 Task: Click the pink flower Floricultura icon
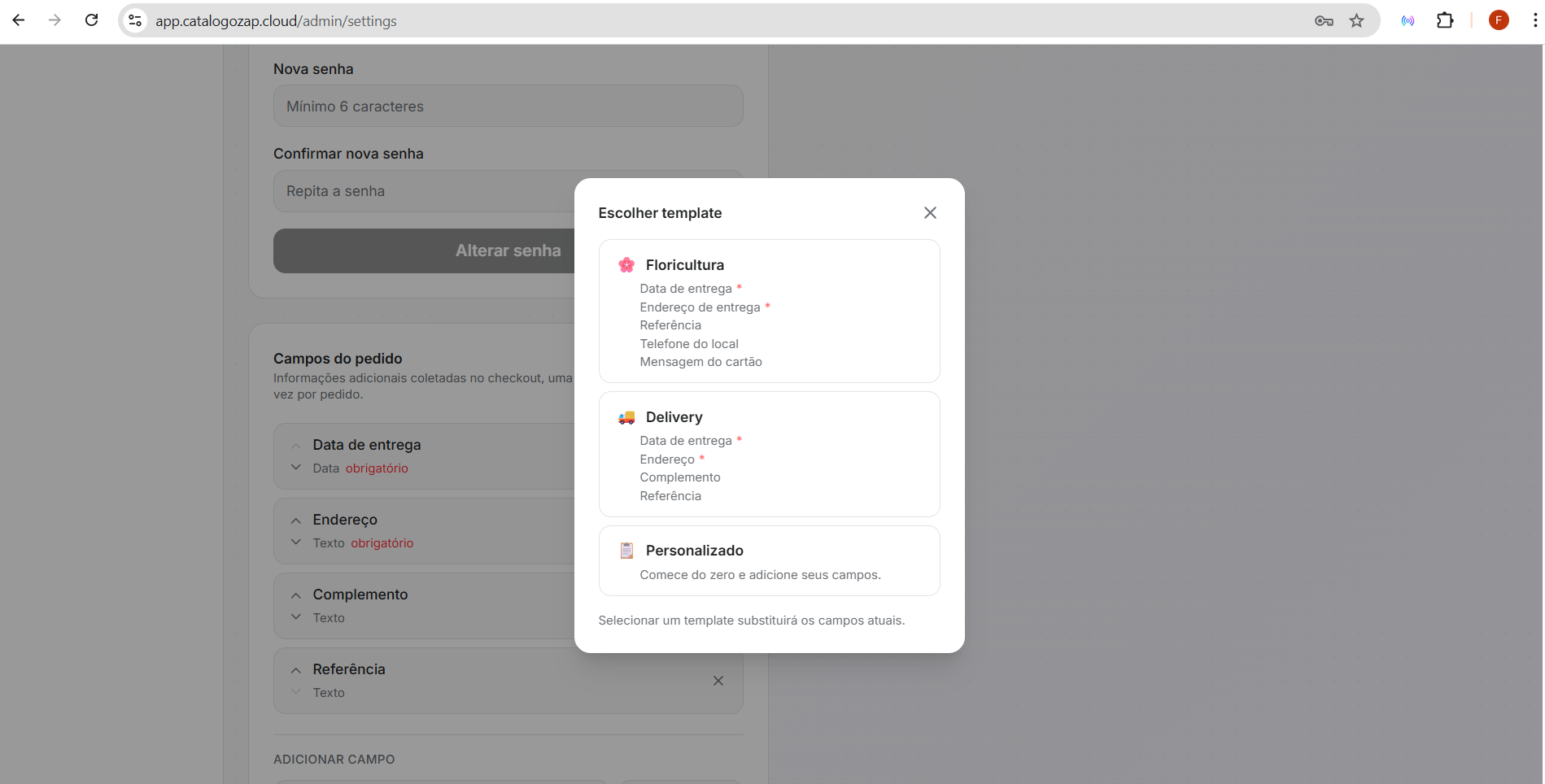click(x=626, y=265)
